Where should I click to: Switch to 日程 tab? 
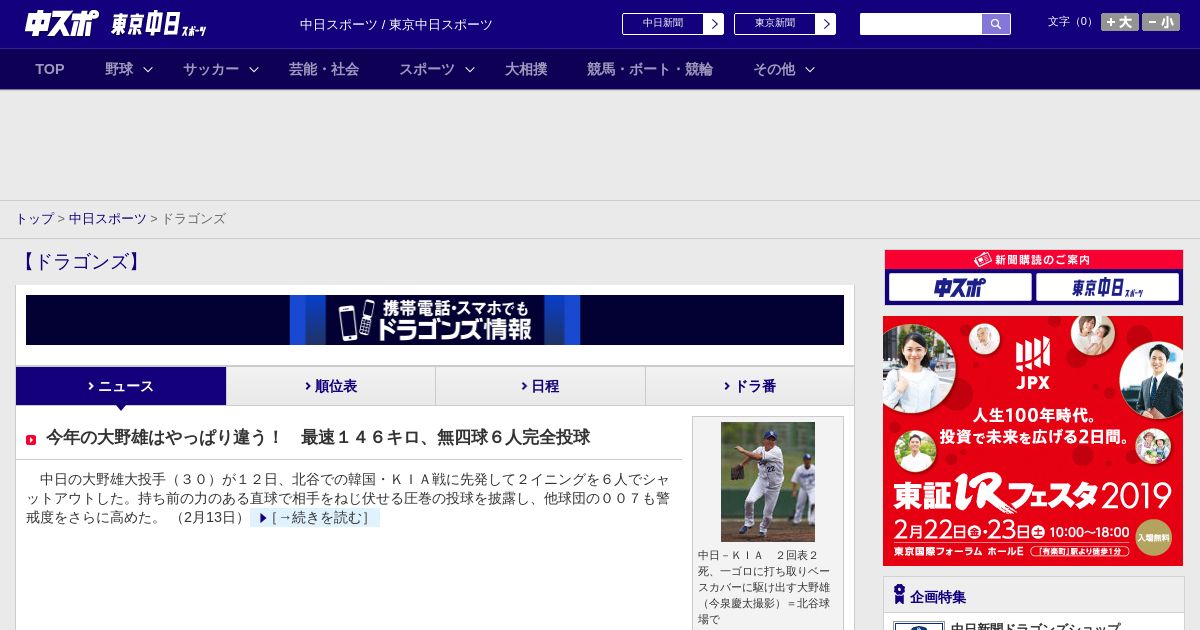tap(540, 386)
